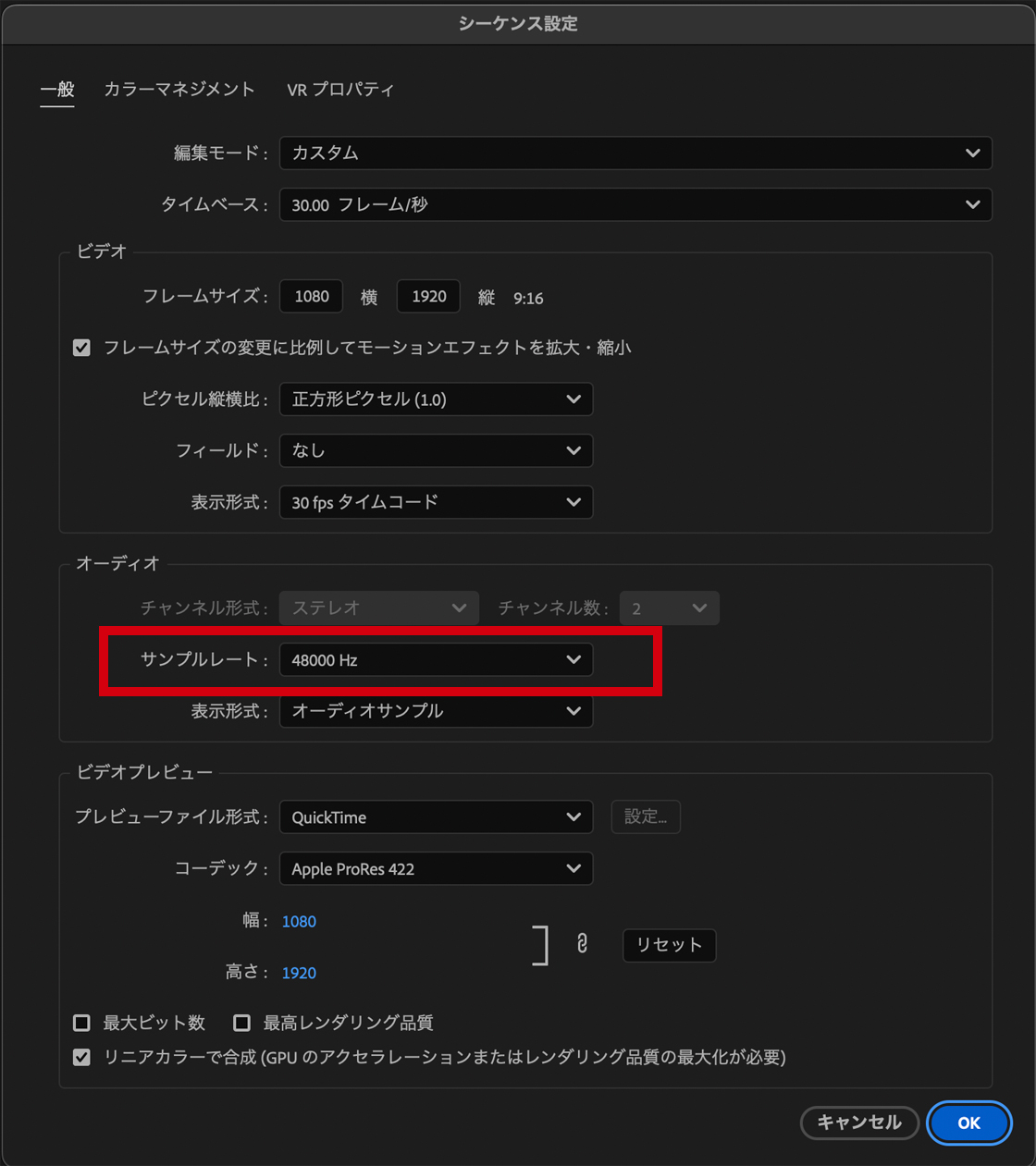Expand the video 表示形式 timecode dropdown
The image size is (1036, 1166).
[x=436, y=503]
